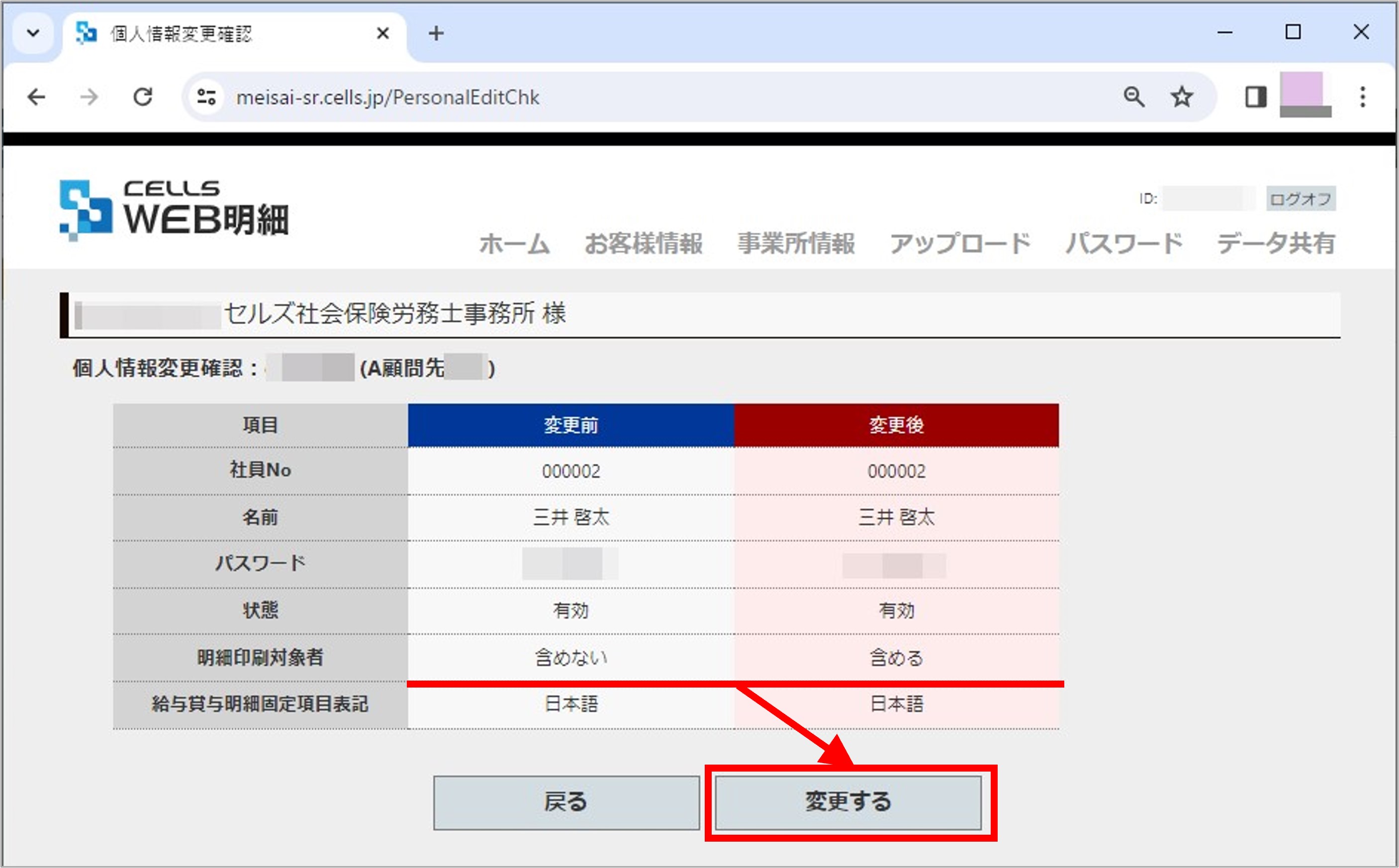Open the アップロード menu
Image resolution: width=1399 pixels, height=868 pixels.
(x=961, y=244)
